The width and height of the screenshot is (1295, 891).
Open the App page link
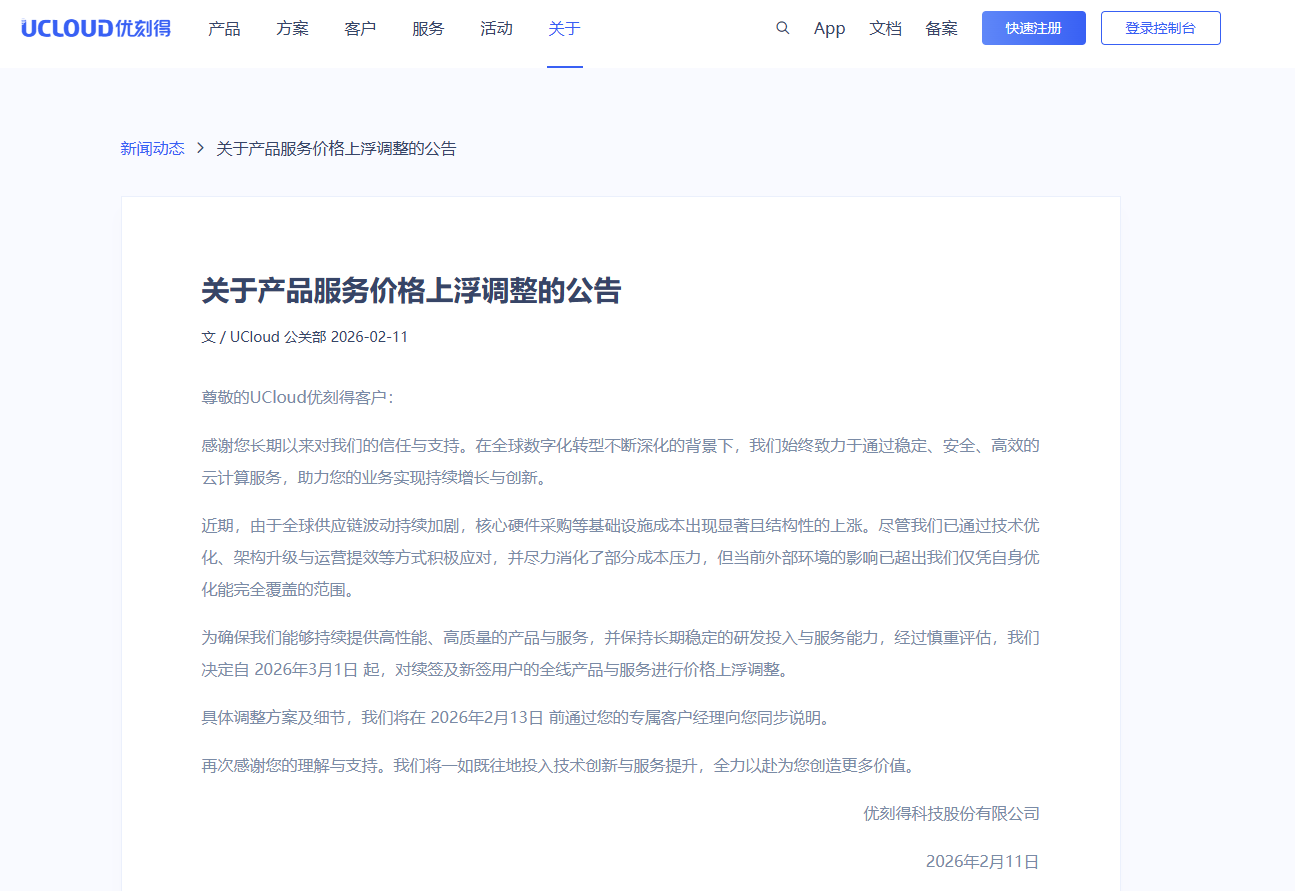[829, 28]
